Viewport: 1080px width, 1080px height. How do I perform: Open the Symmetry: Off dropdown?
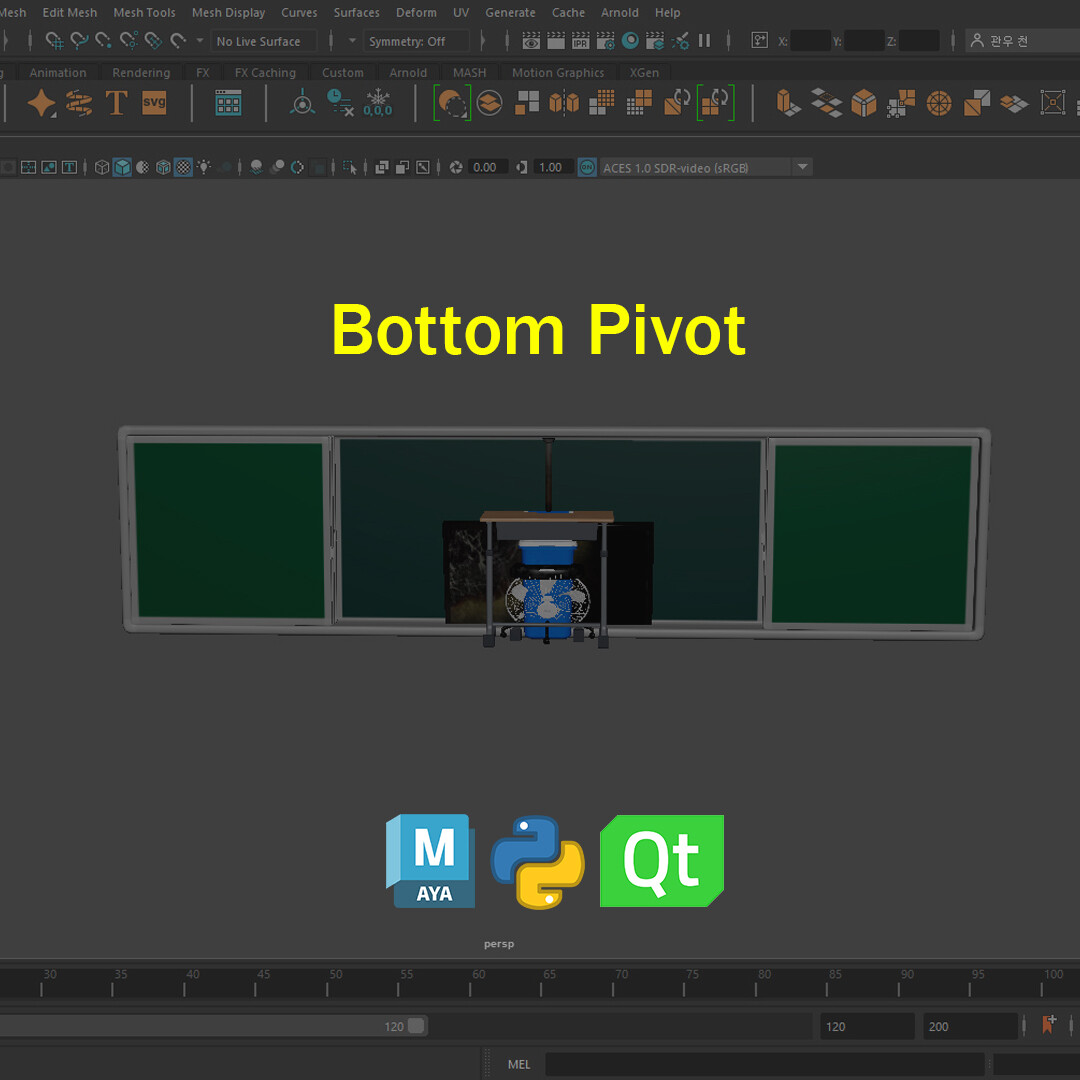tap(417, 41)
